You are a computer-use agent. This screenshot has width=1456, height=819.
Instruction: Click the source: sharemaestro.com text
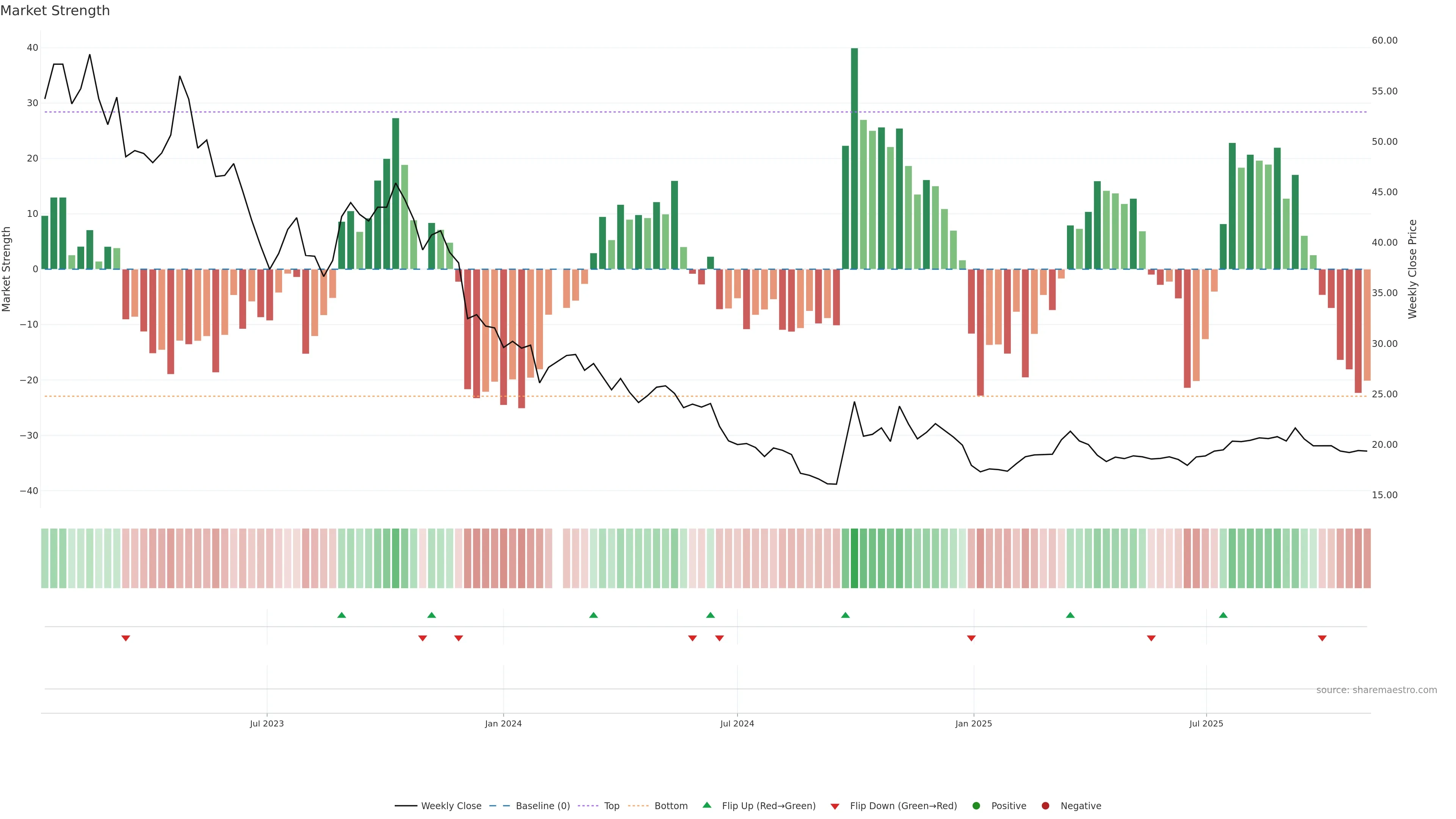(1376, 690)
